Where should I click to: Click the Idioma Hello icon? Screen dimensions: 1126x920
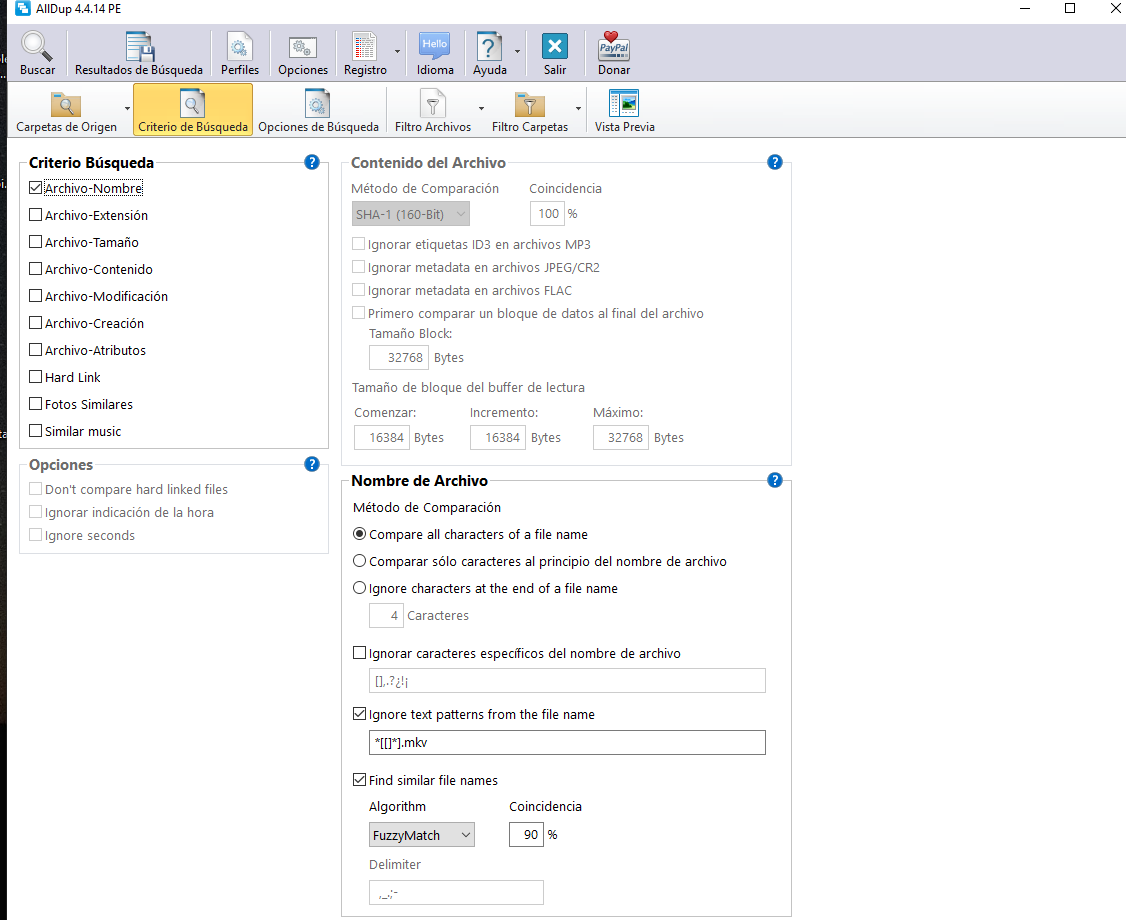pos(435,47)
